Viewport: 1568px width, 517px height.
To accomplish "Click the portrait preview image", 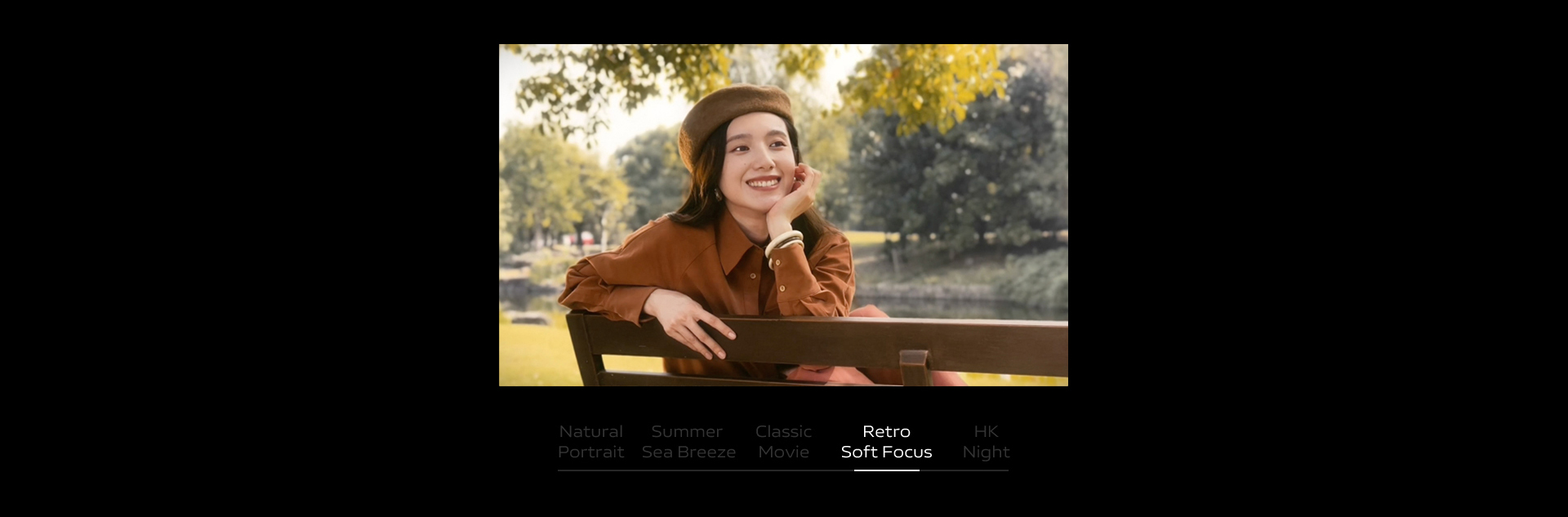I will (x=783, y=215).
